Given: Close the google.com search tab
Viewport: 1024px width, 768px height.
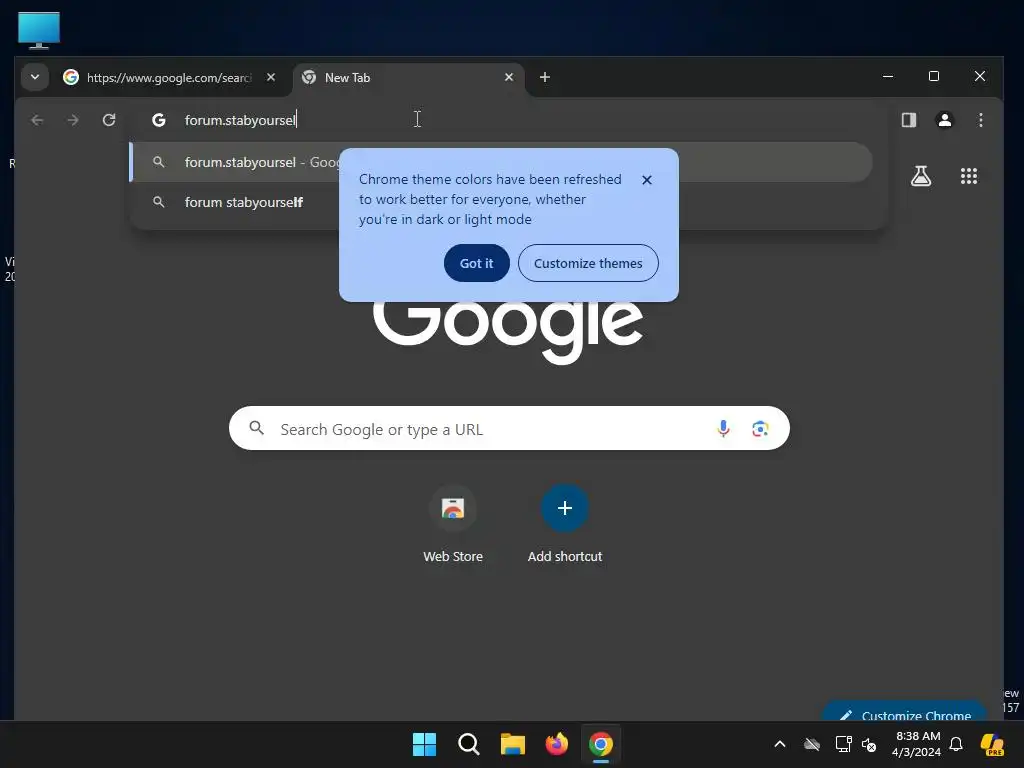Looking at the screenshot, I should point(271,77).
